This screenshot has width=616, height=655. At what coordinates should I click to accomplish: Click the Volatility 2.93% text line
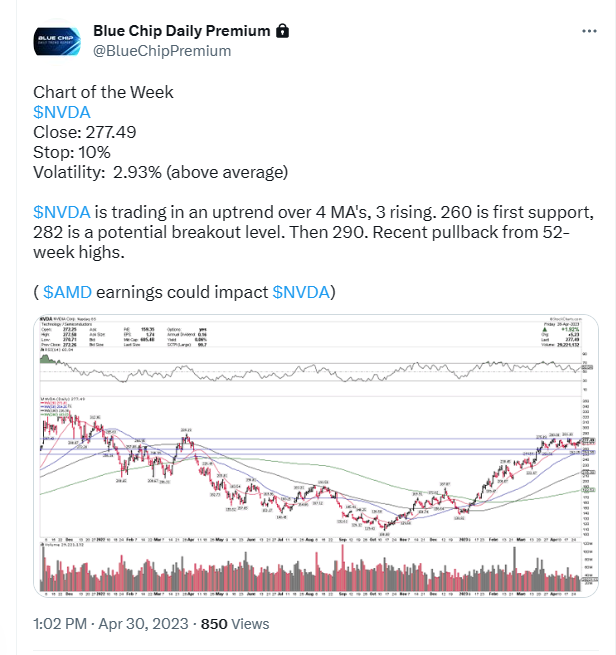[x=161, y=172]
